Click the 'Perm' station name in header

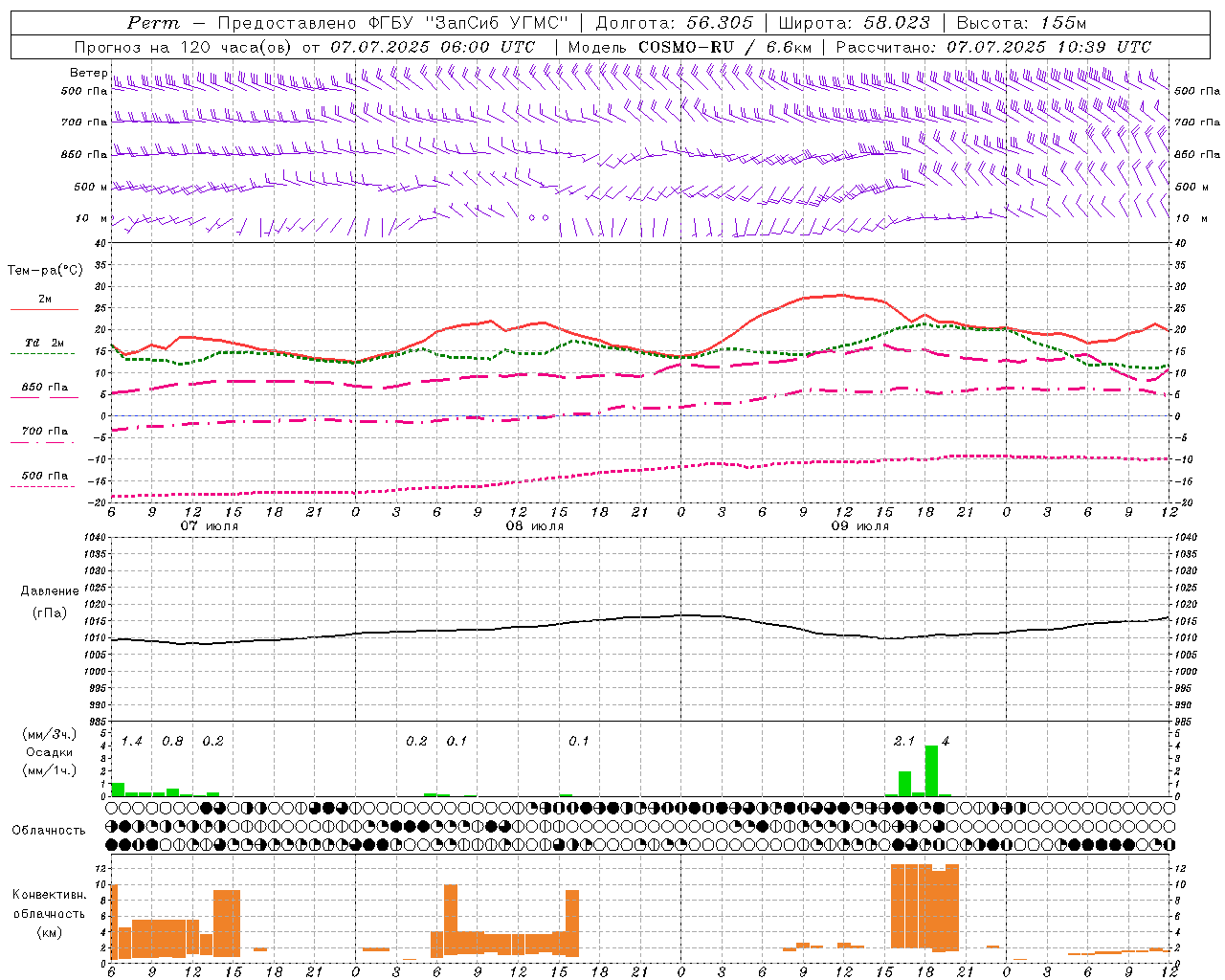point(153,23)
